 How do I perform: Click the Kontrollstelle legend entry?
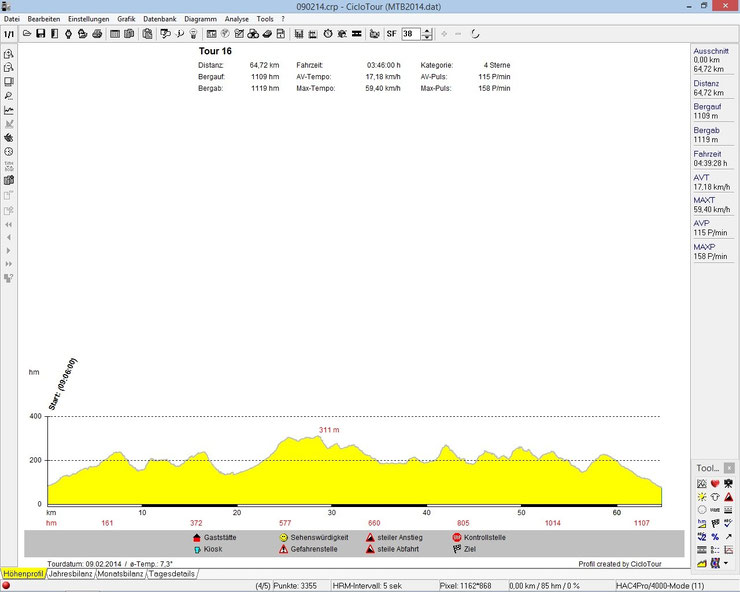click(x=479, y=537)
